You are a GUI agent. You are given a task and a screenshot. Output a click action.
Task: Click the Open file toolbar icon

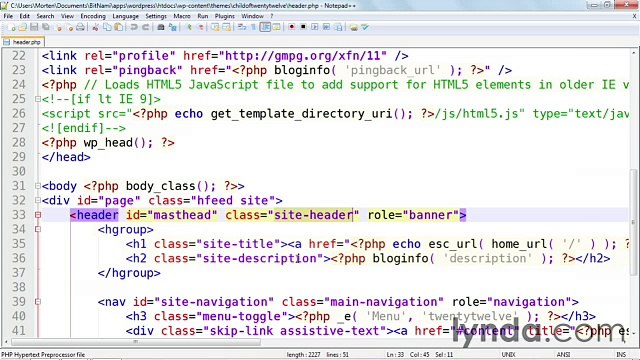click(23, 27)
